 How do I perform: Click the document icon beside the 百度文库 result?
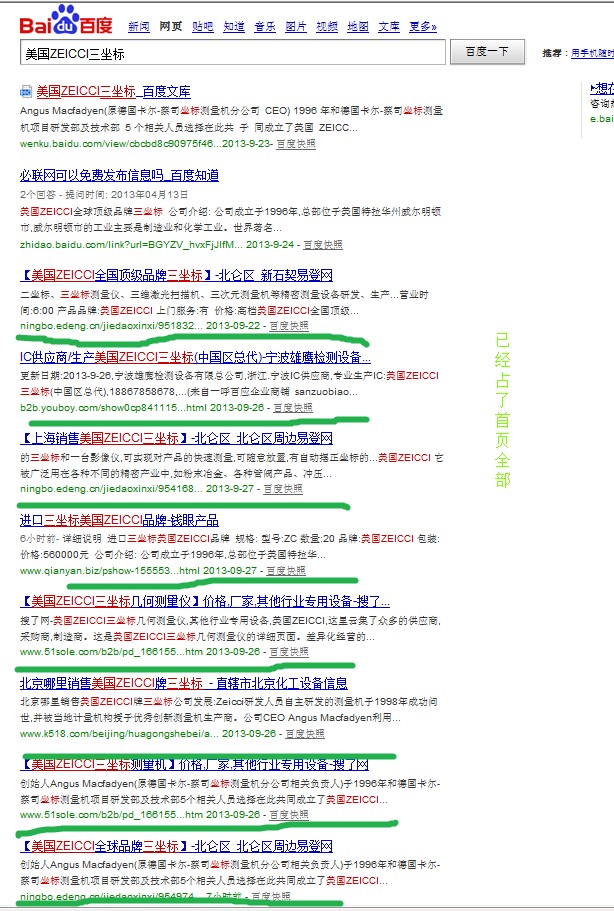26,91
